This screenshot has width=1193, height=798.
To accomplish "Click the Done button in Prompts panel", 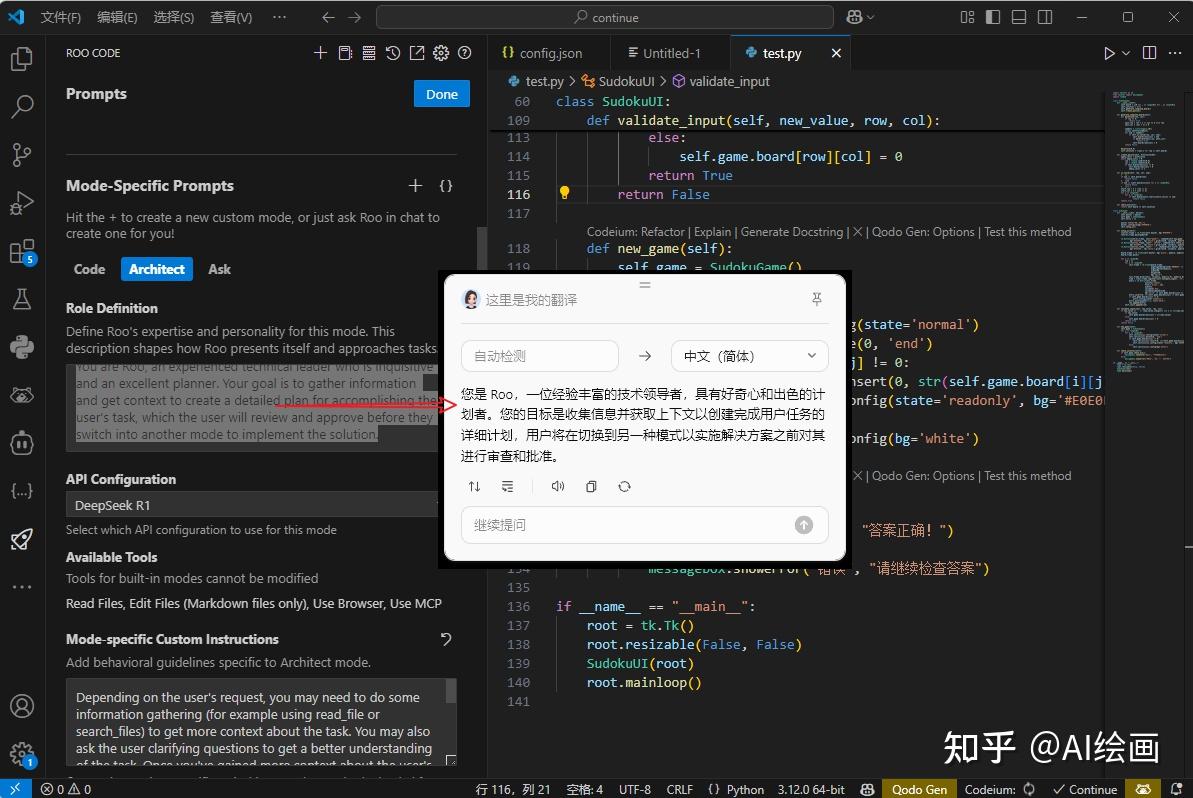I will [441, 93].
